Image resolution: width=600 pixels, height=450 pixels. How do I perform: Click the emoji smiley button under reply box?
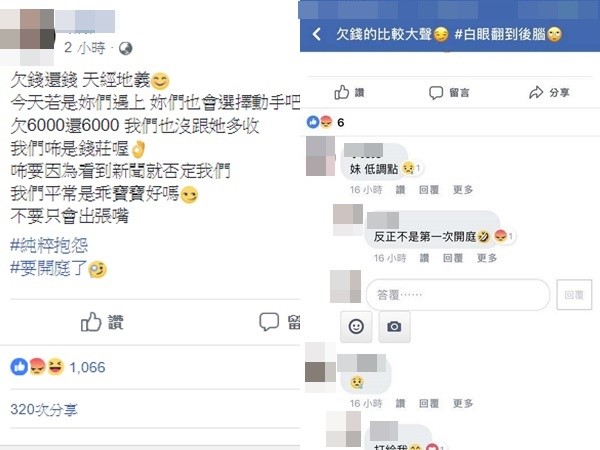pyautogui.click(x=356, y=326)
